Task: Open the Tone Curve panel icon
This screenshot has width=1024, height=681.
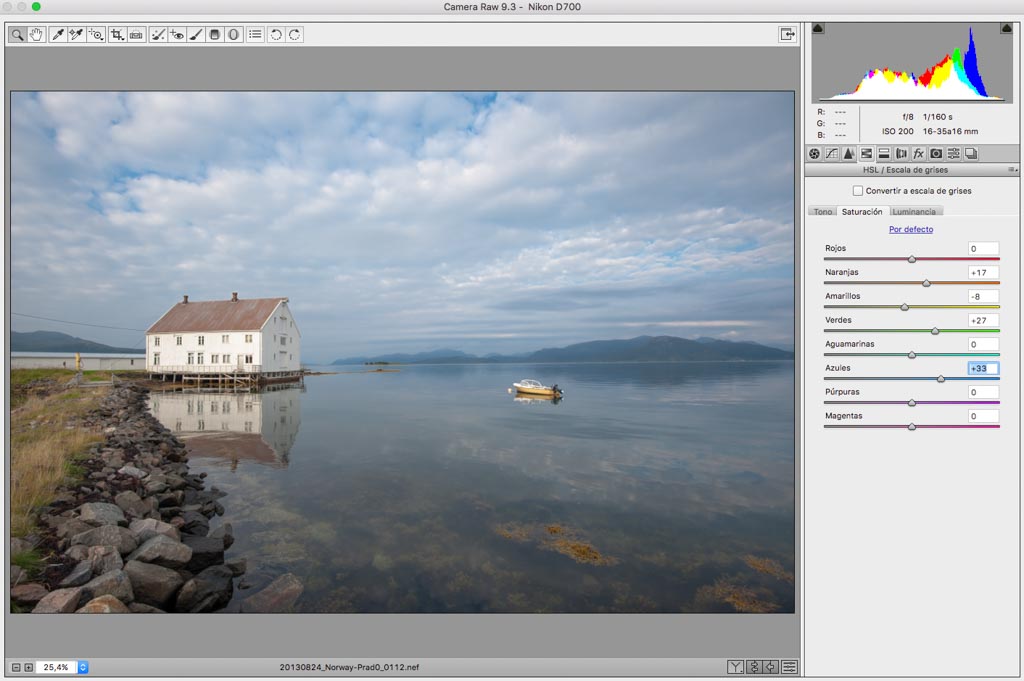Action: pos(831,154)
